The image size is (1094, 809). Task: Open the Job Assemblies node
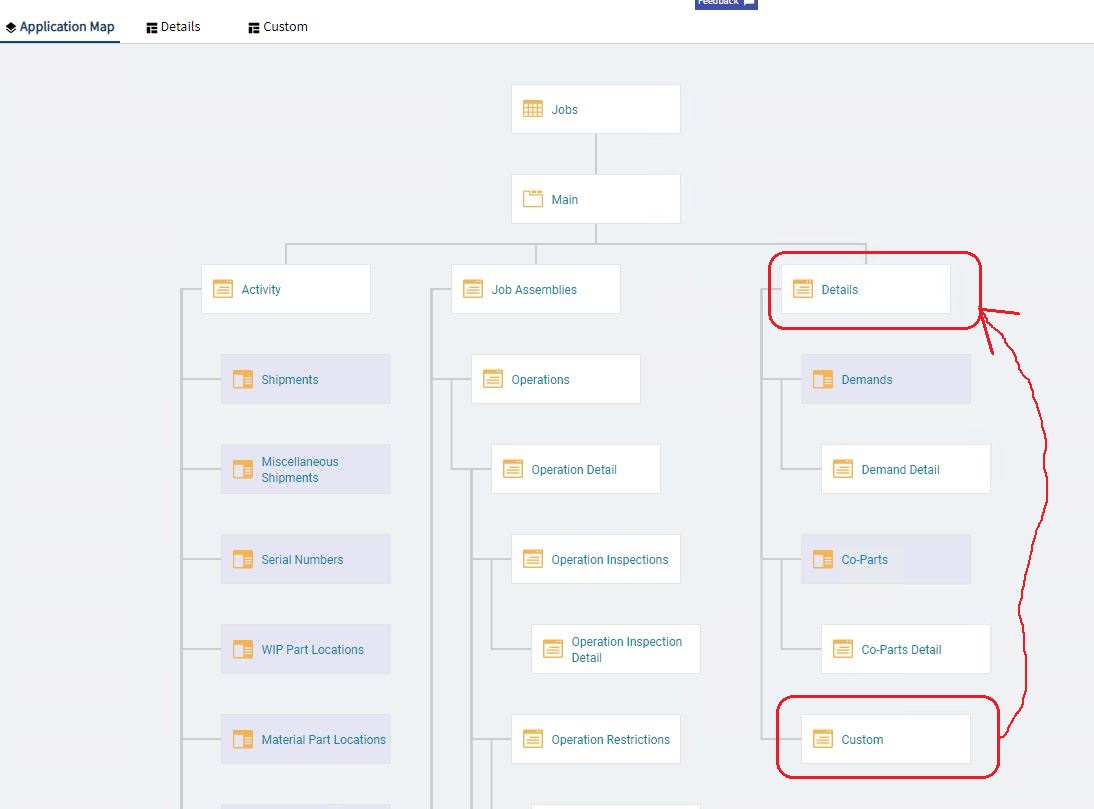coord(534,289)
